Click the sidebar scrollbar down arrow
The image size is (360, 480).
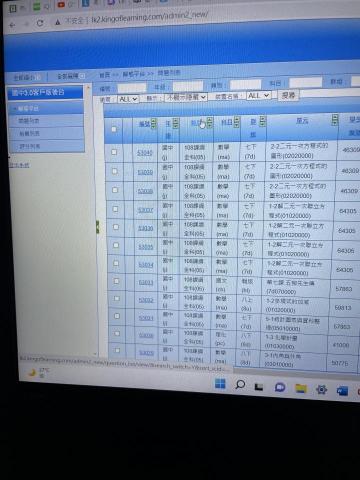point(95,353)
